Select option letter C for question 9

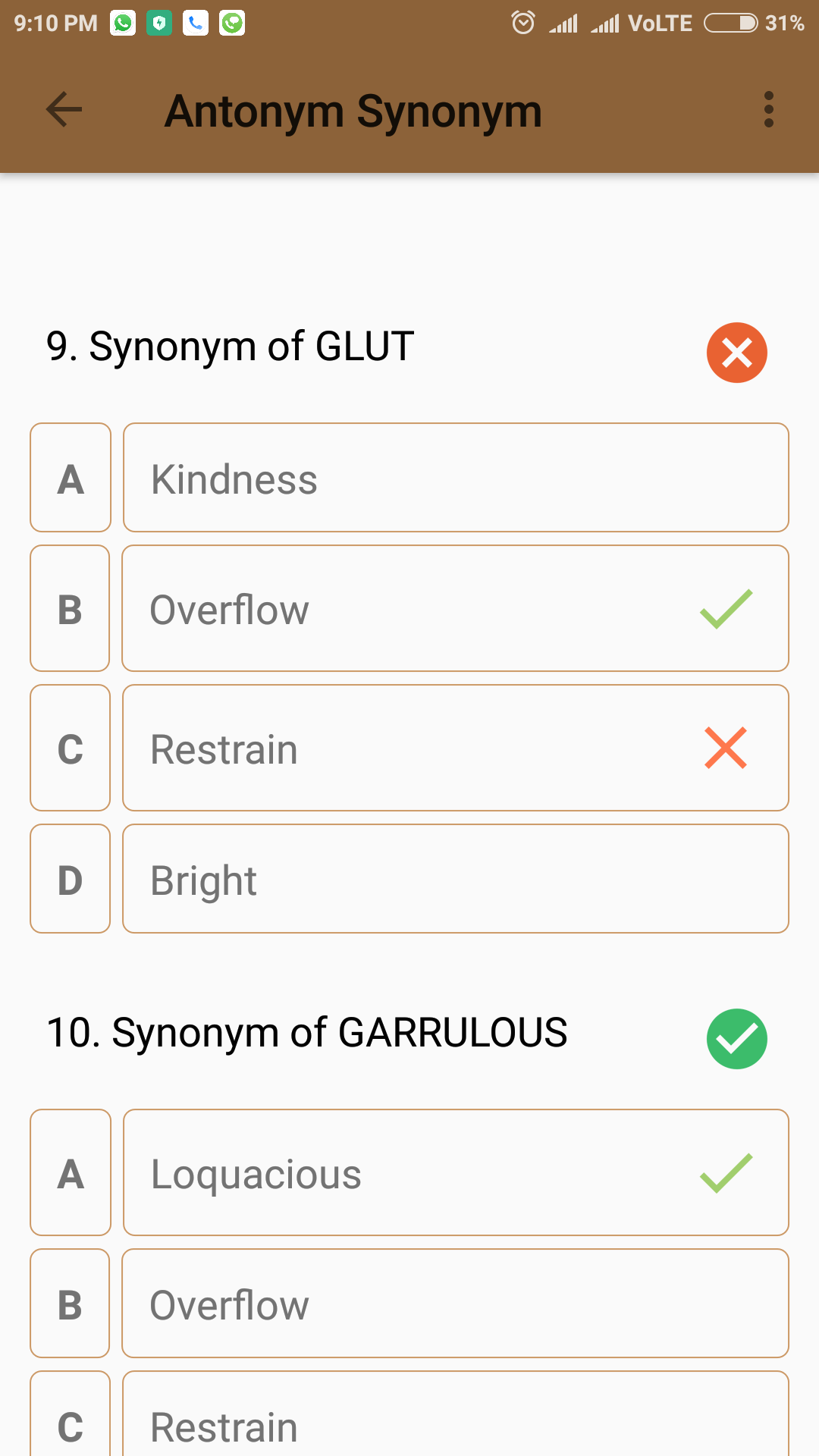tap(71, 748)
